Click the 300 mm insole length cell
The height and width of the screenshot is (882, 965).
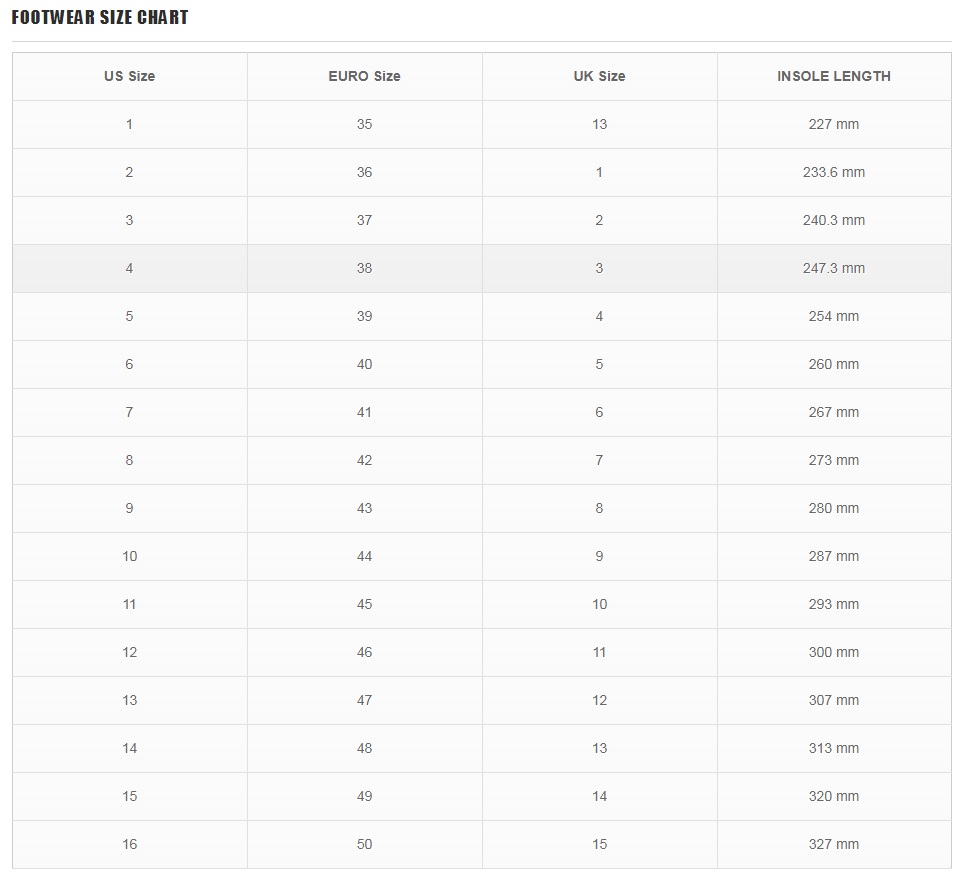click(835, 652)
